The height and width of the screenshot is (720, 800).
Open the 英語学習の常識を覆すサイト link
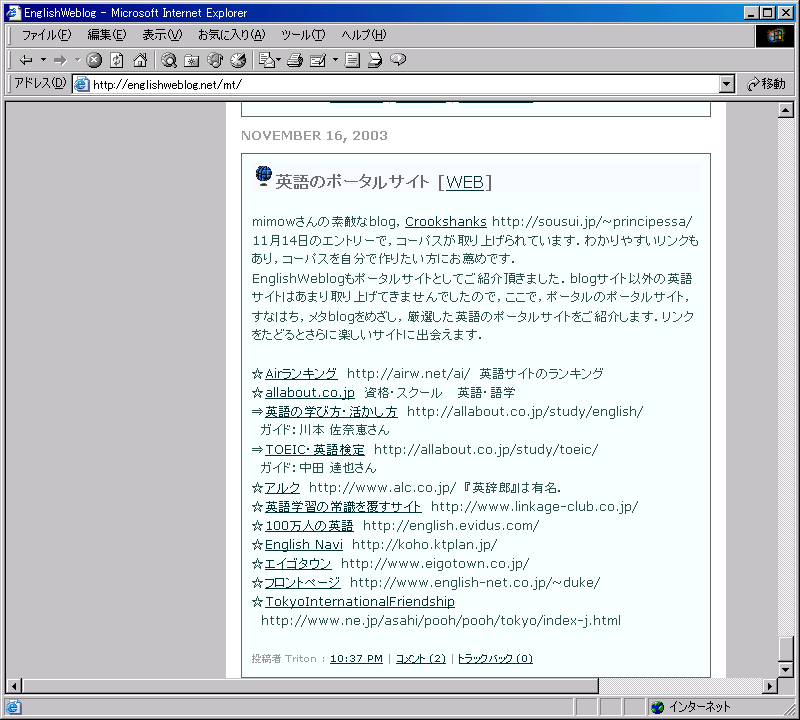tap(343, 507)
